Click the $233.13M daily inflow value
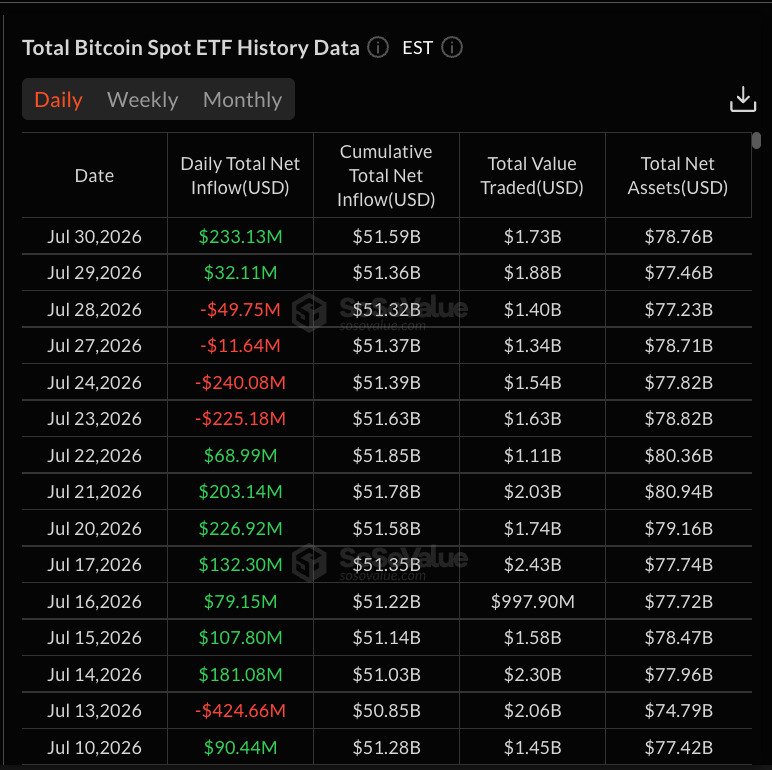This screenshot has height=770, width=772. coord(240,236)
